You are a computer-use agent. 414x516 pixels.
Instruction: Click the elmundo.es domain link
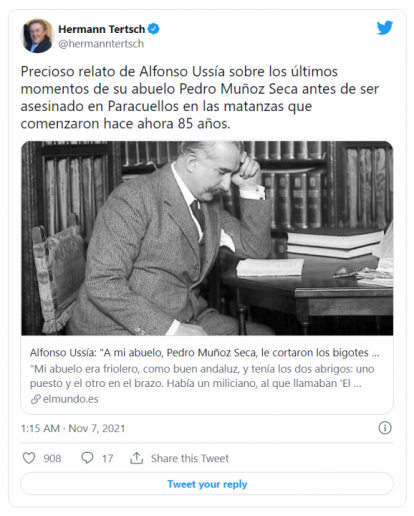pos(71,399)
